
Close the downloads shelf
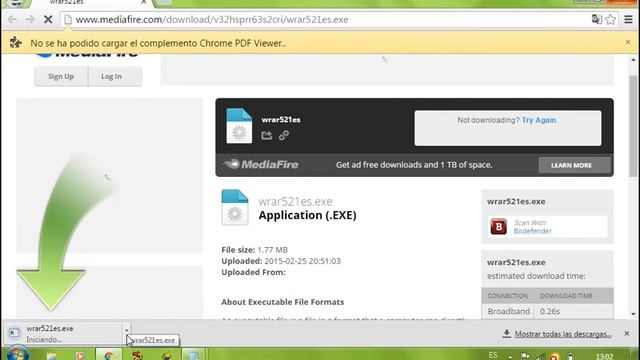coord(627,333)
